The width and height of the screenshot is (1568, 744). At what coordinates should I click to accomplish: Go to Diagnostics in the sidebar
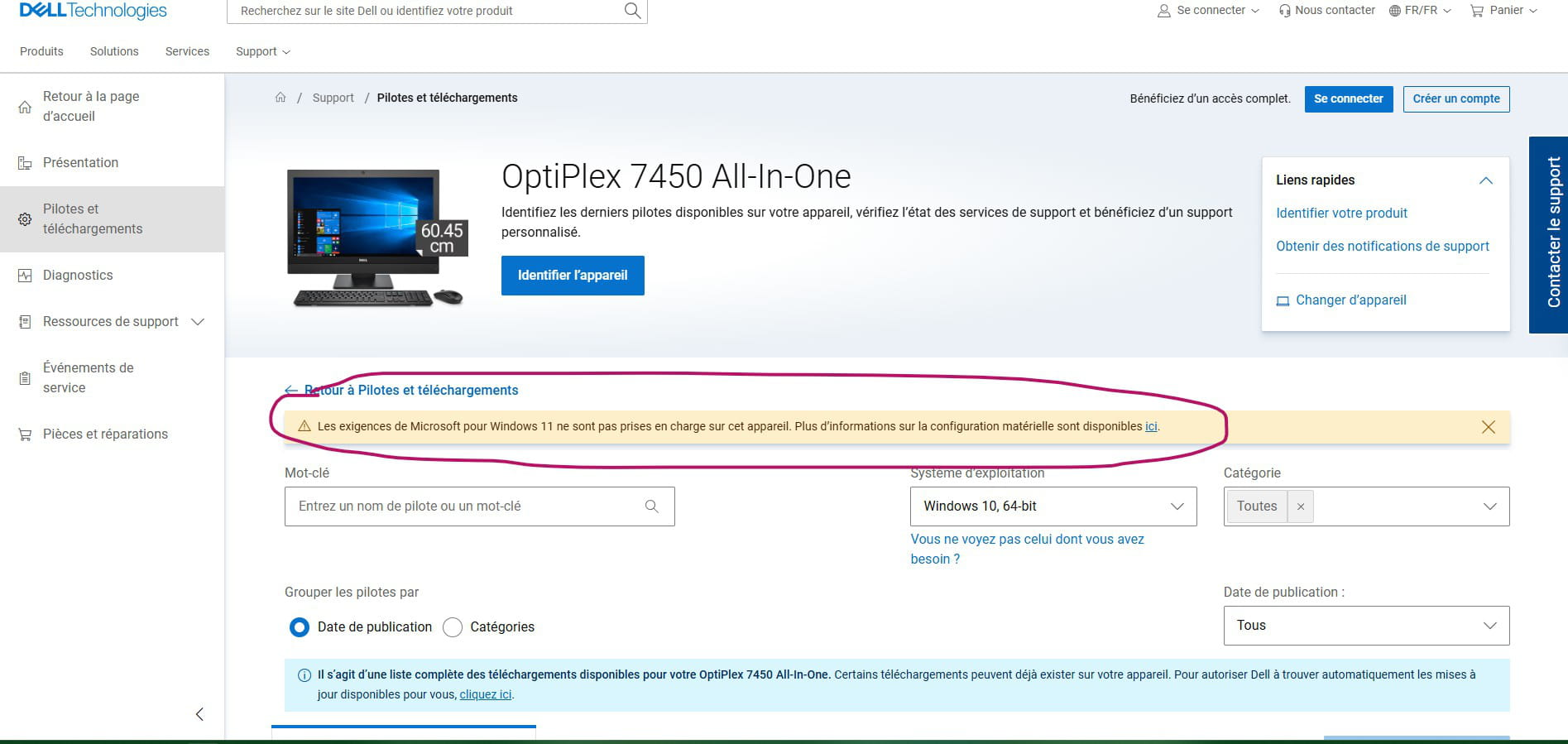click(78, 276)
